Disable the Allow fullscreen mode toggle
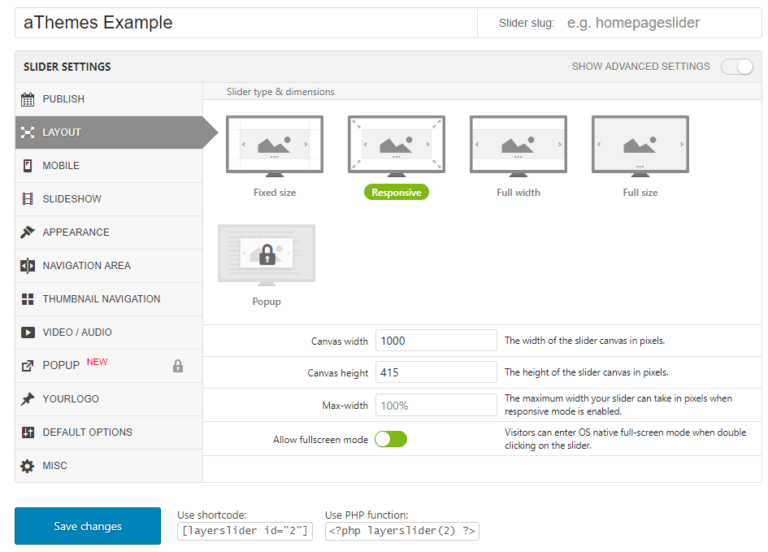This screenshot has width=768, height=552. [x=391, y=439]
